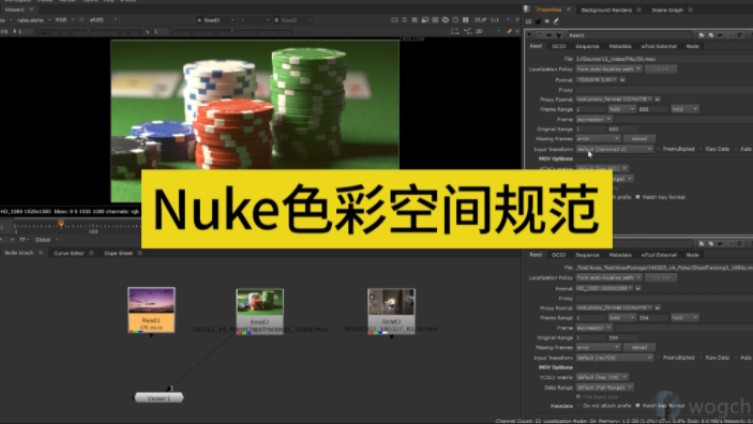Open the Global range dropdown under timeline
Viewport: 753px width, 424px height.
tap(46, 240)
